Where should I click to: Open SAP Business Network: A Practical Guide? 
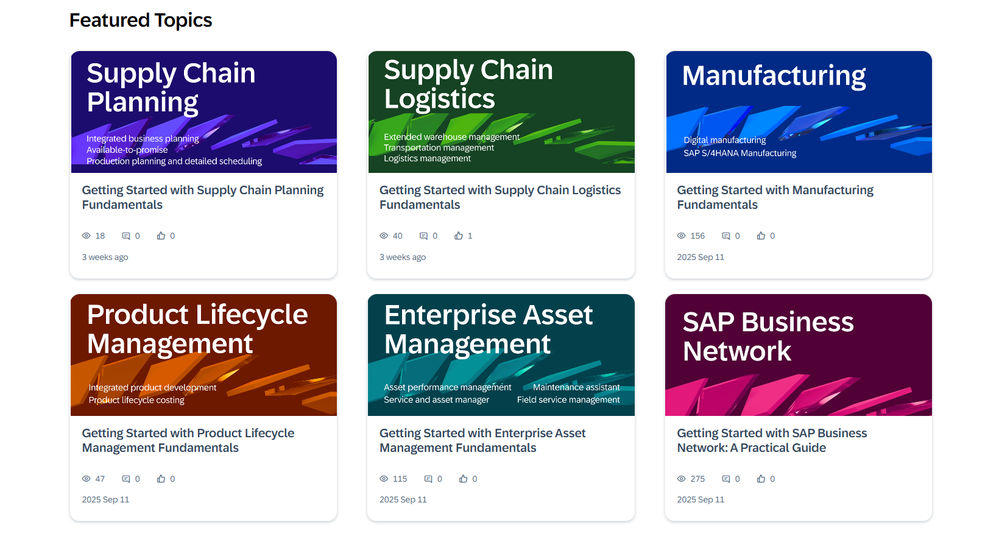coord(772,440)
